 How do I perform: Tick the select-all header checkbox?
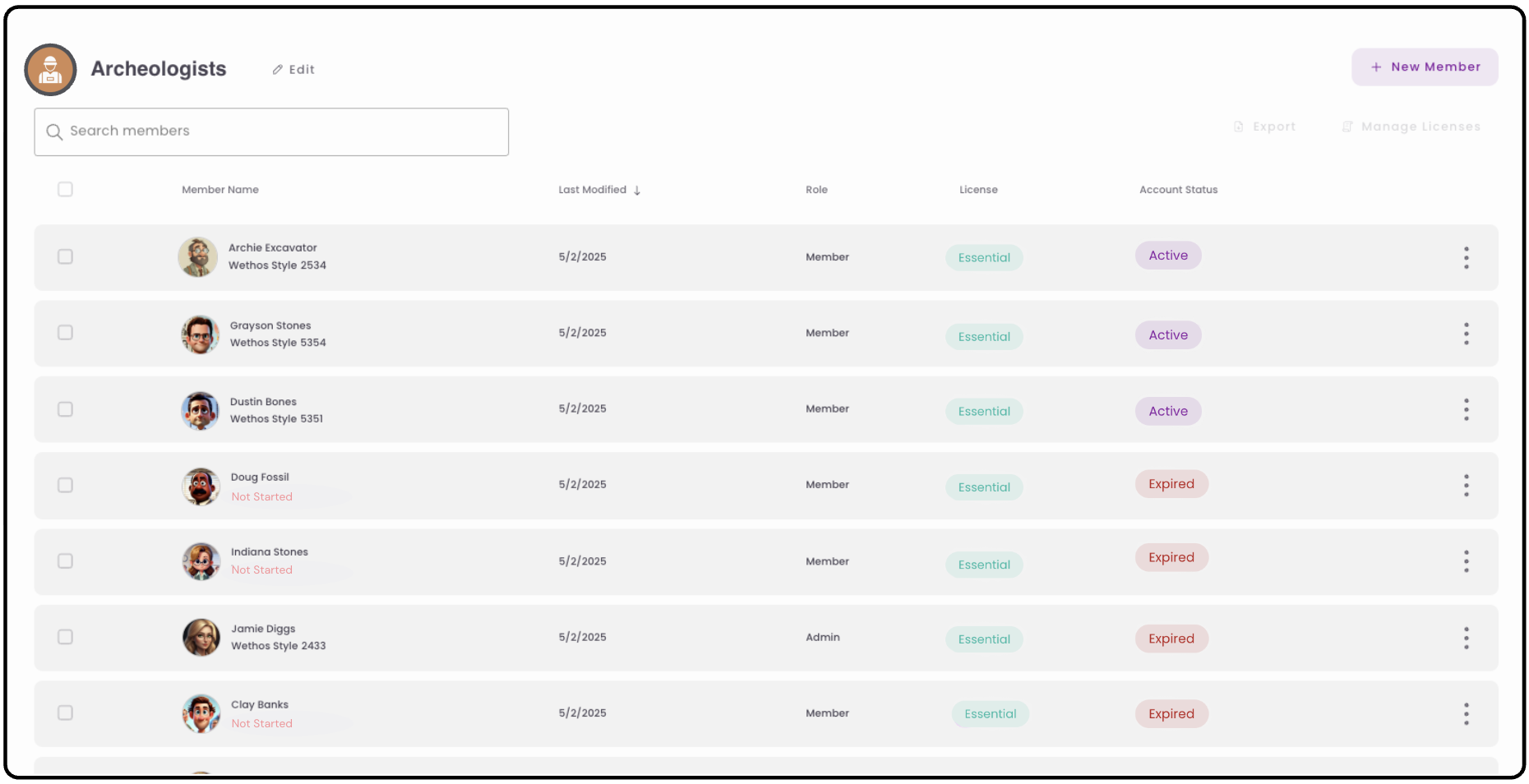(65, 189)
